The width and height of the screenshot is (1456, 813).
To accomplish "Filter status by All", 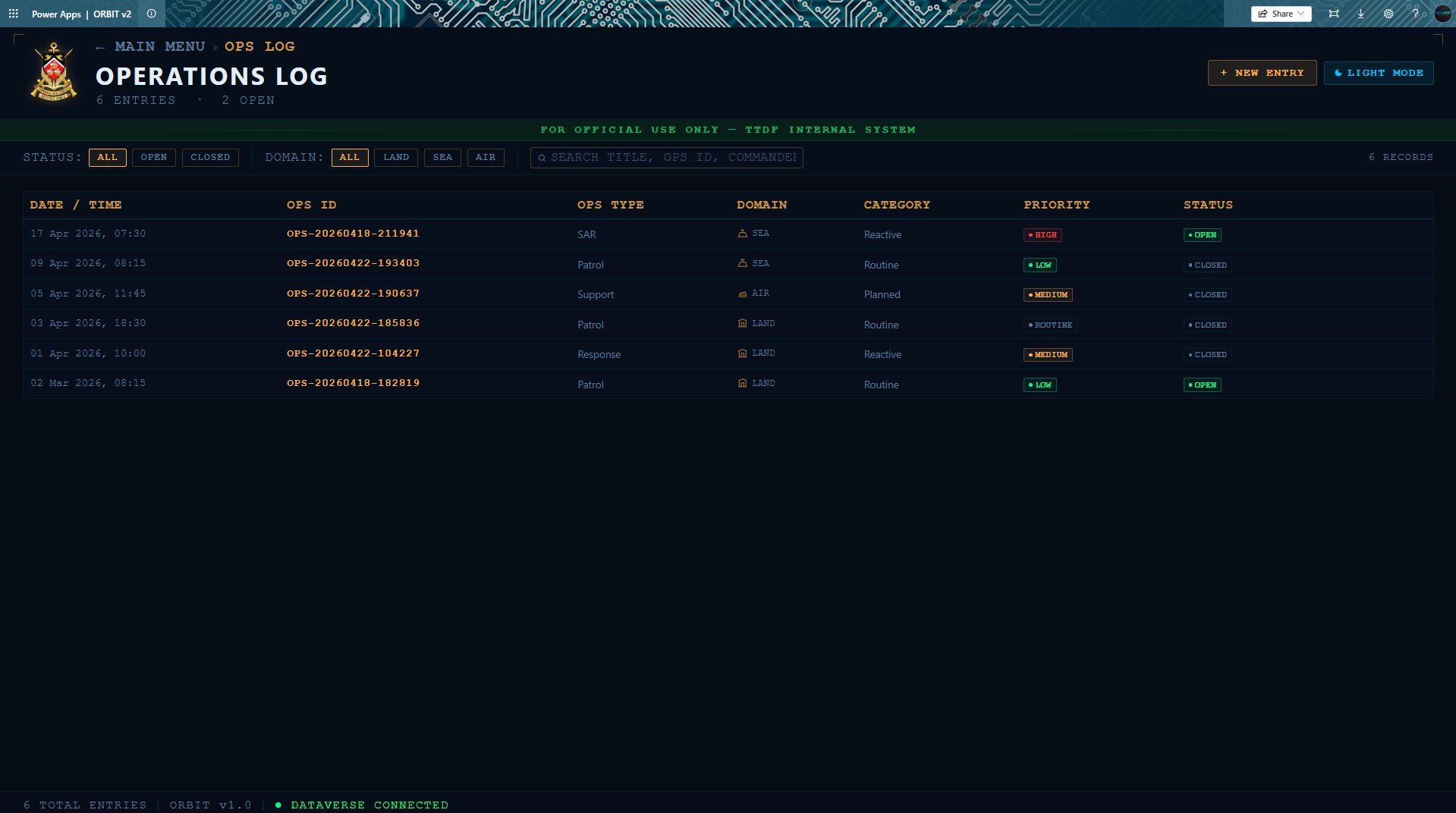I will point(108,157).
